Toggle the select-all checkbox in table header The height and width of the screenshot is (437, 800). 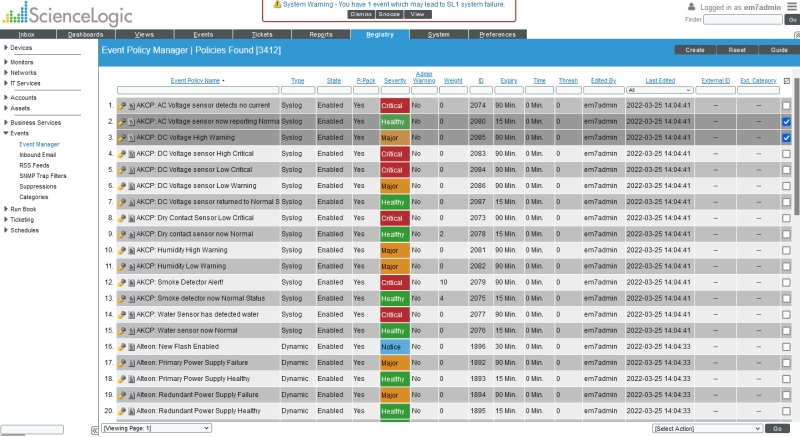[786, 81]
